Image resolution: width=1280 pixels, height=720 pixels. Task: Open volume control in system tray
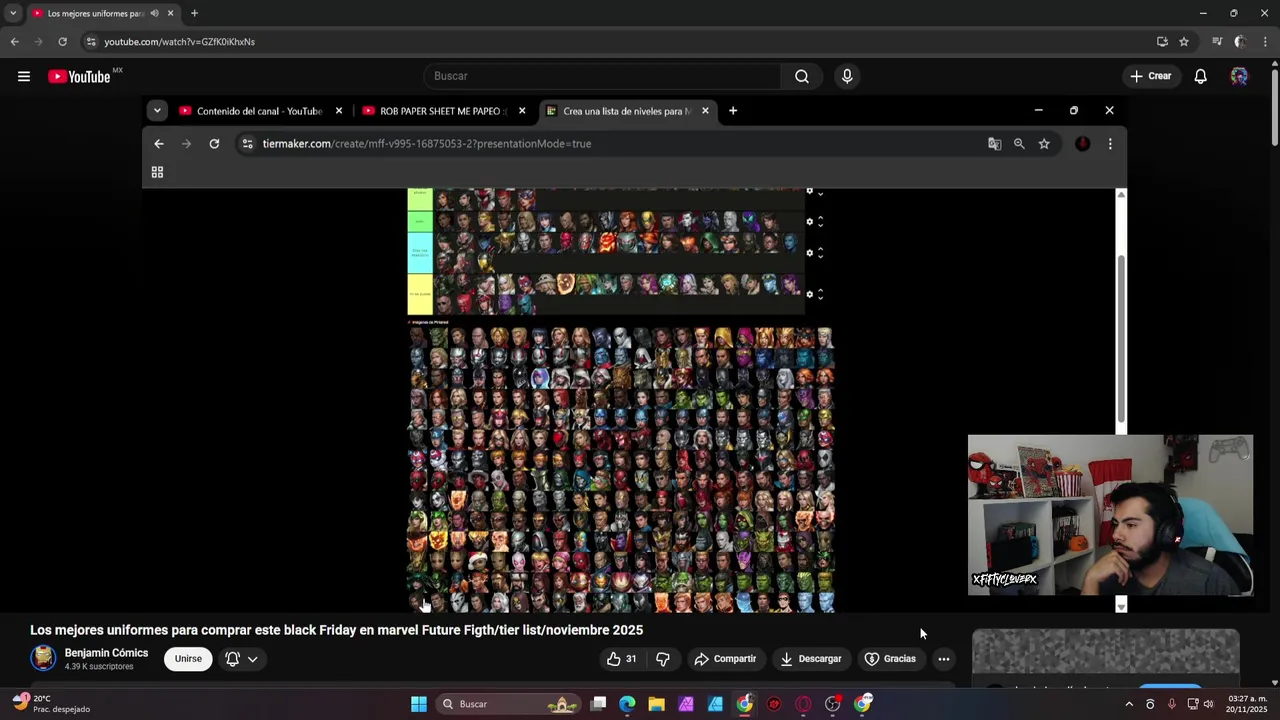[1208, 704]
